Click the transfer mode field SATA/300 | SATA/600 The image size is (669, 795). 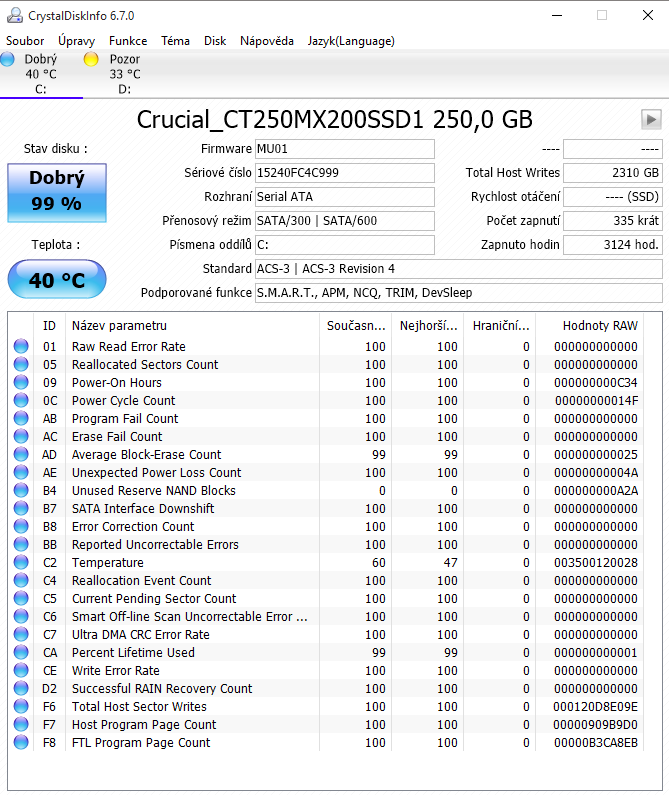coord(344,221)
